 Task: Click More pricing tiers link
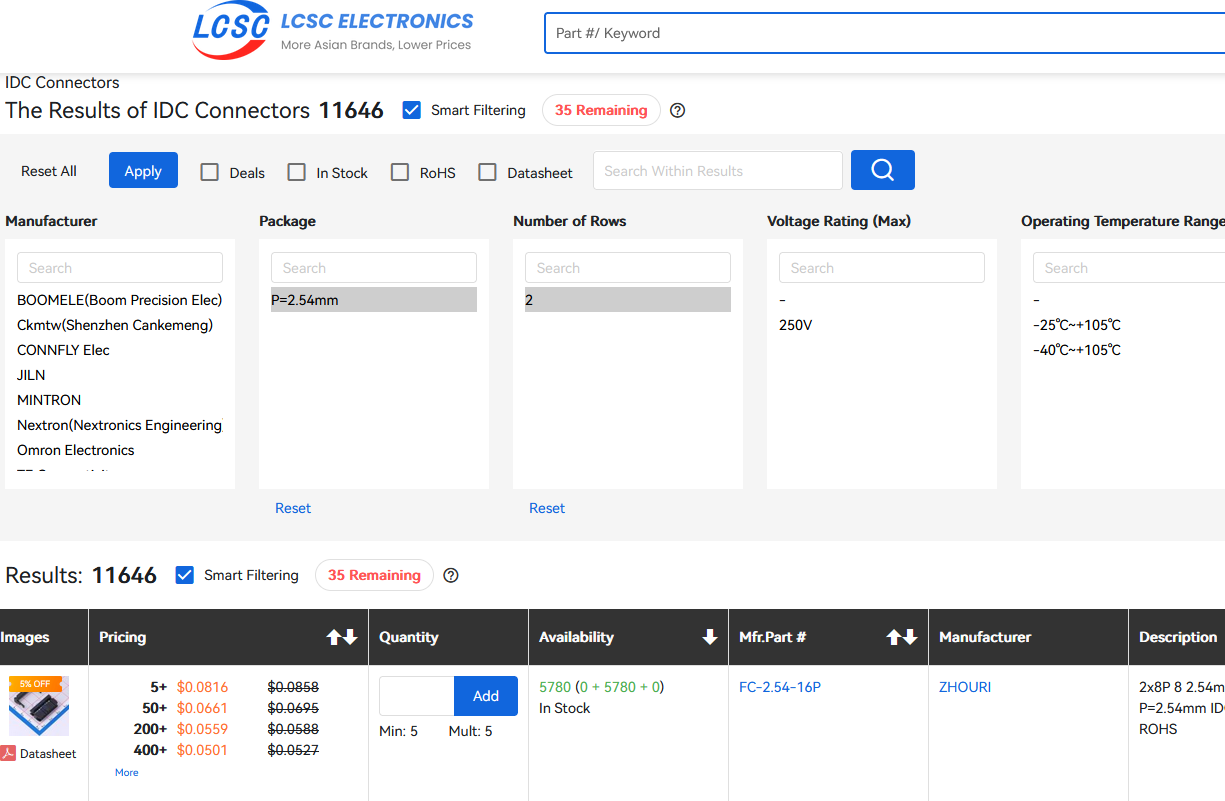[x=127, y=772]
